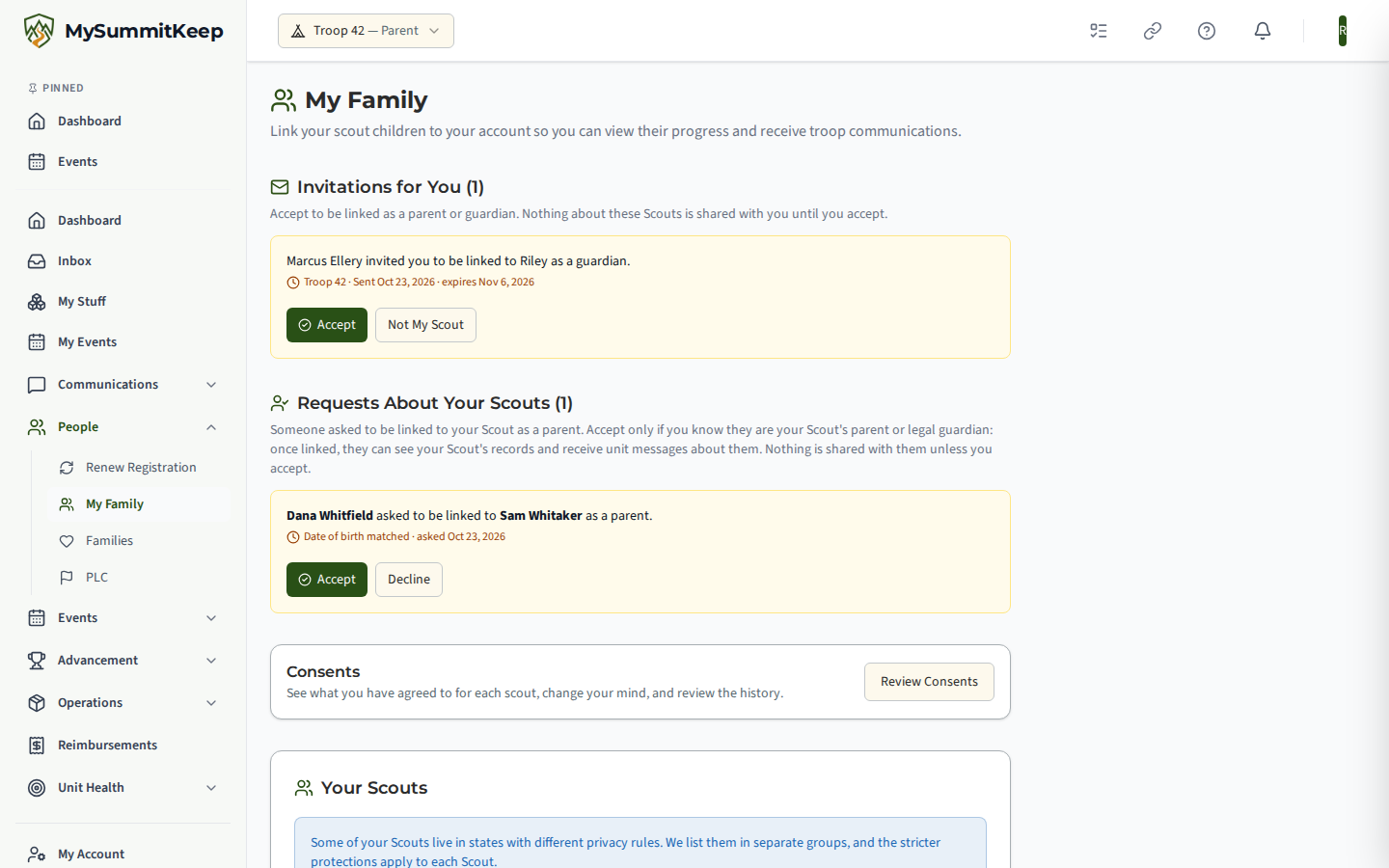Open pinned Dashboard item
Image resolution: width=1389 pixels, height=868 pixels.
(123, 122)
